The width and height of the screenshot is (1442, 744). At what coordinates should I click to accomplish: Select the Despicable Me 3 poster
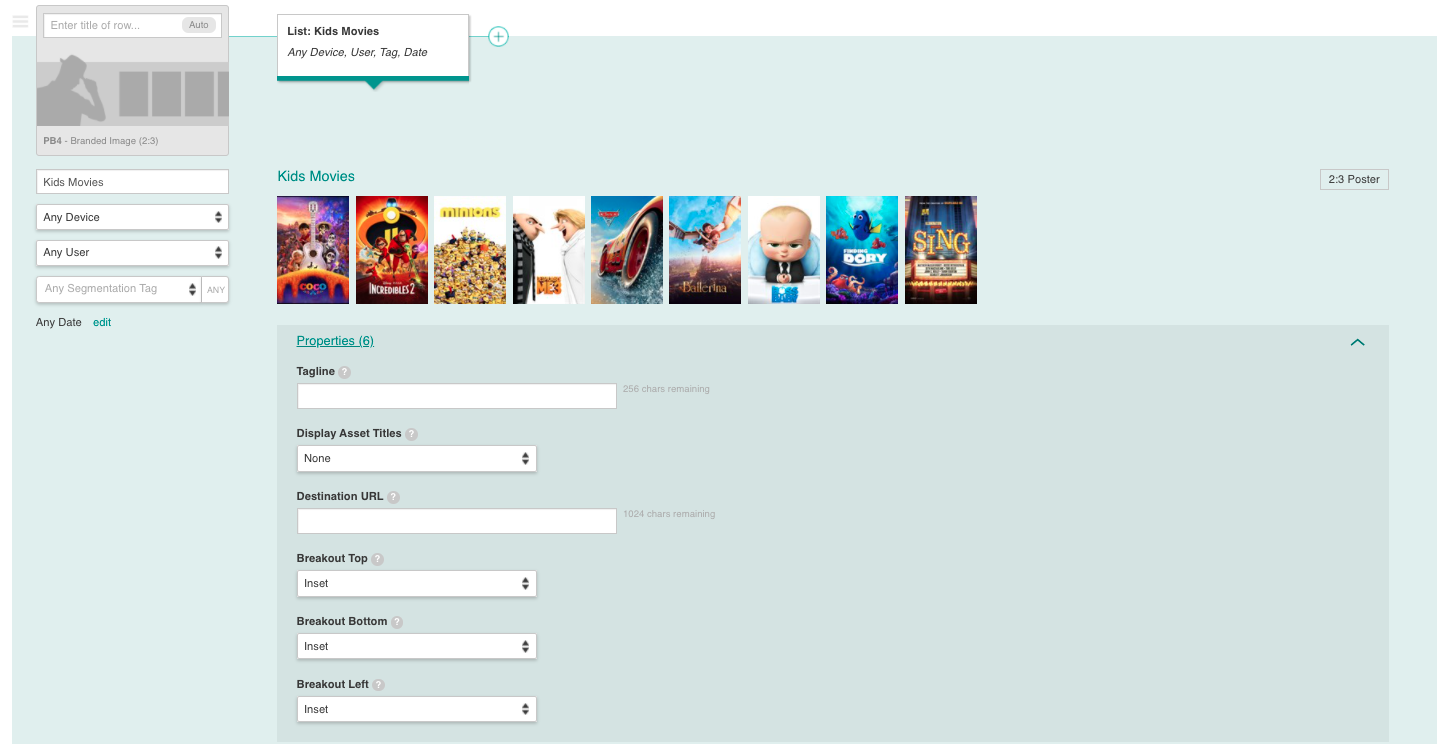(x=549, y=250)
